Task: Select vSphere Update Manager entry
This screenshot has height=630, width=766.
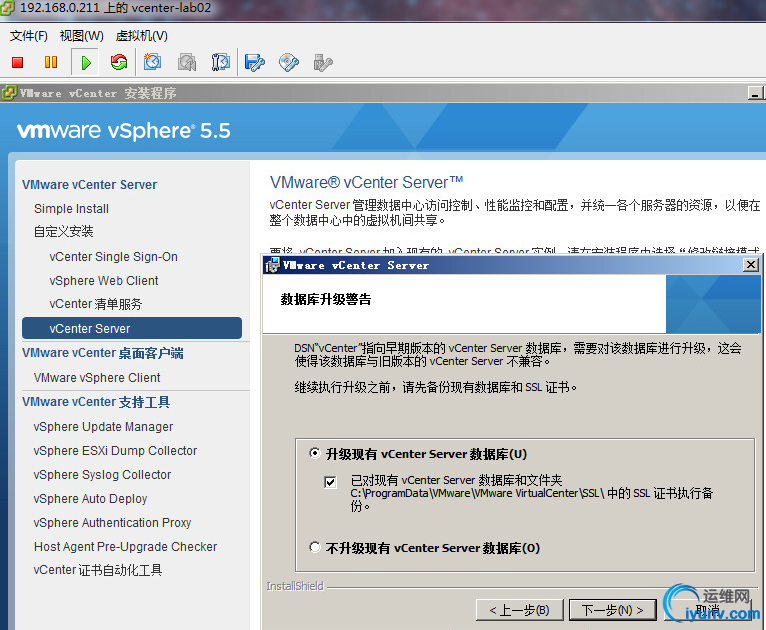Action: pyautogui.click(x=103, y=426)
